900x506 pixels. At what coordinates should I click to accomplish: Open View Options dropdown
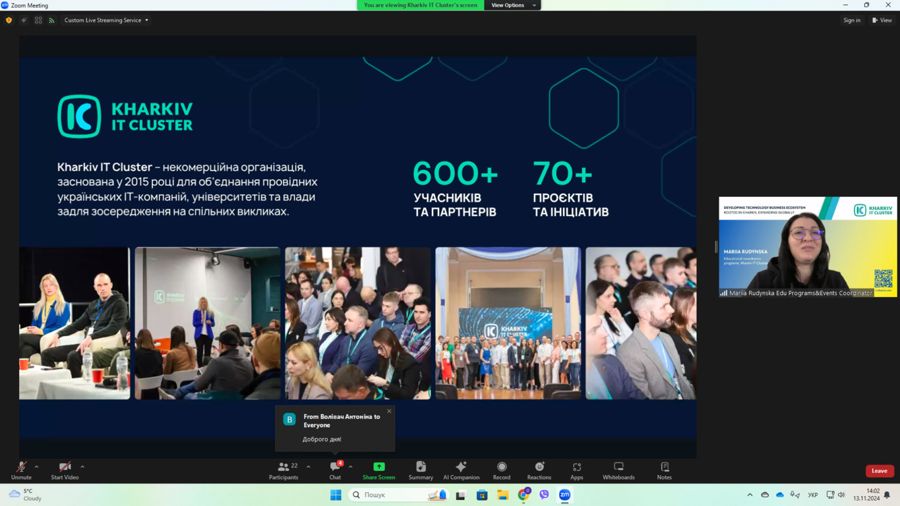512,5
